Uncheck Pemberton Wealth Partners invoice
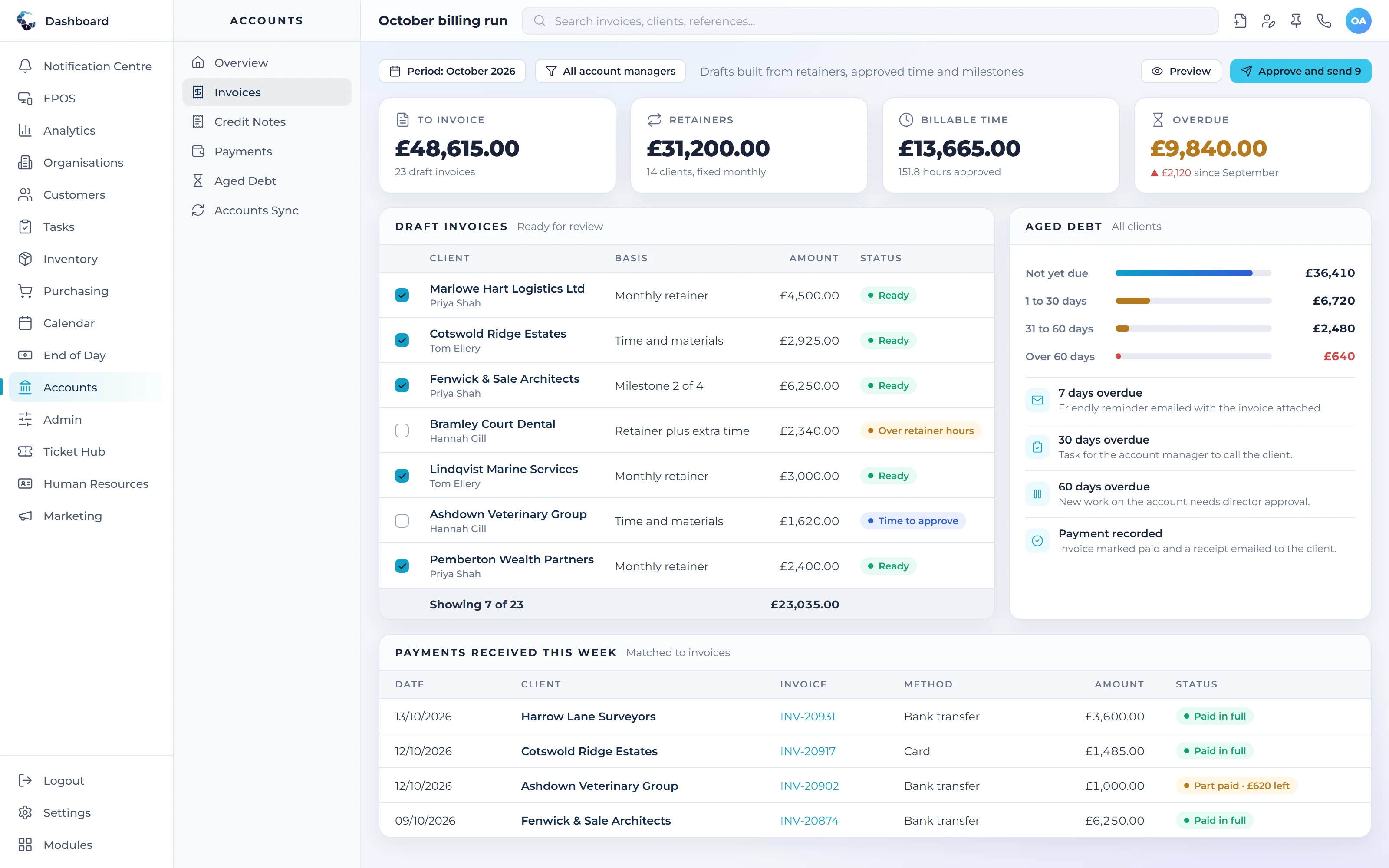The height and width of the screenshot is (868, 1389). [402, 566]
